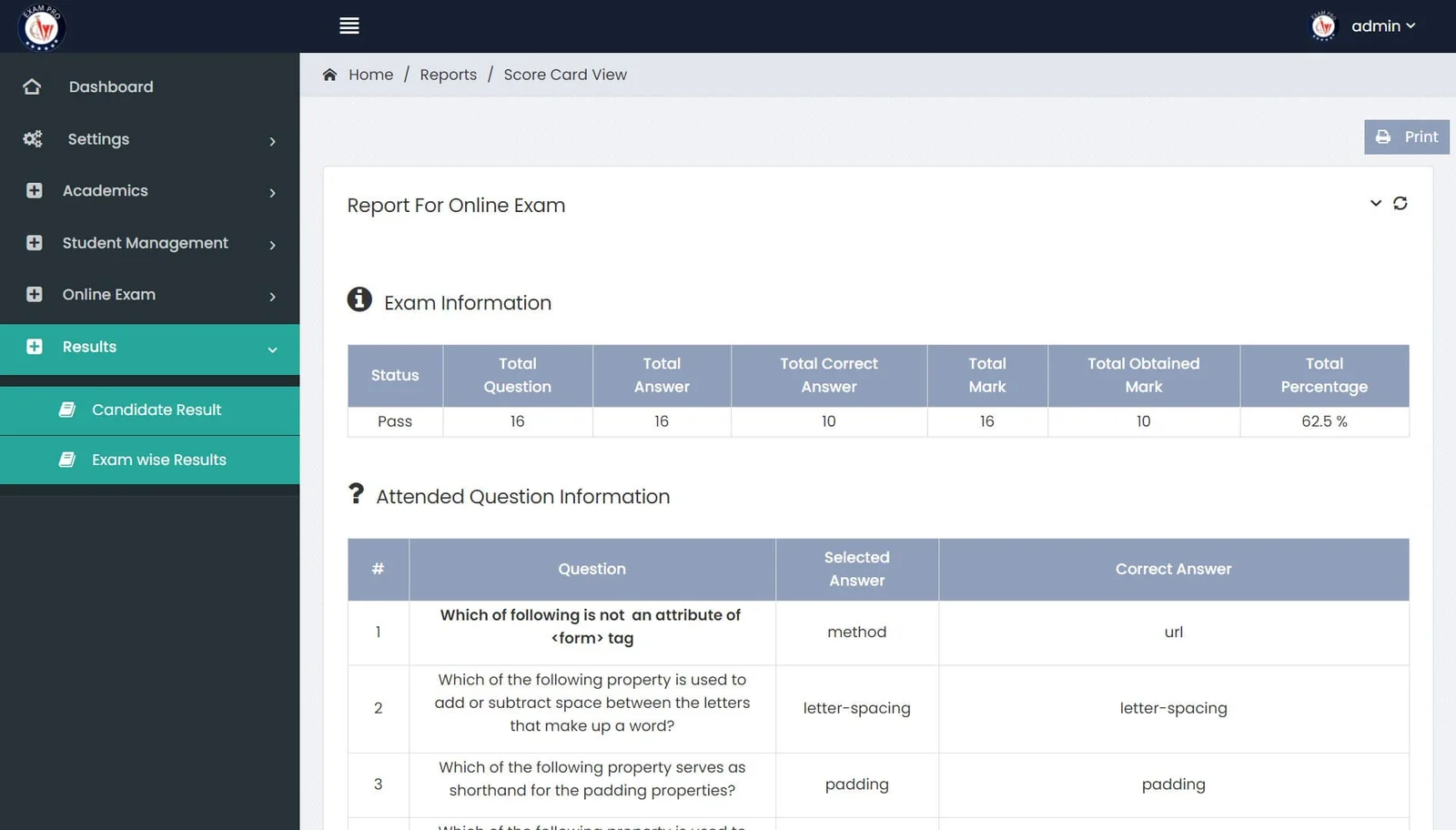Image resolution: width=1456 pixels, height=830 pixels.
Task: Select the 'method' selected answer cell
Action: (x=857, y=633)
